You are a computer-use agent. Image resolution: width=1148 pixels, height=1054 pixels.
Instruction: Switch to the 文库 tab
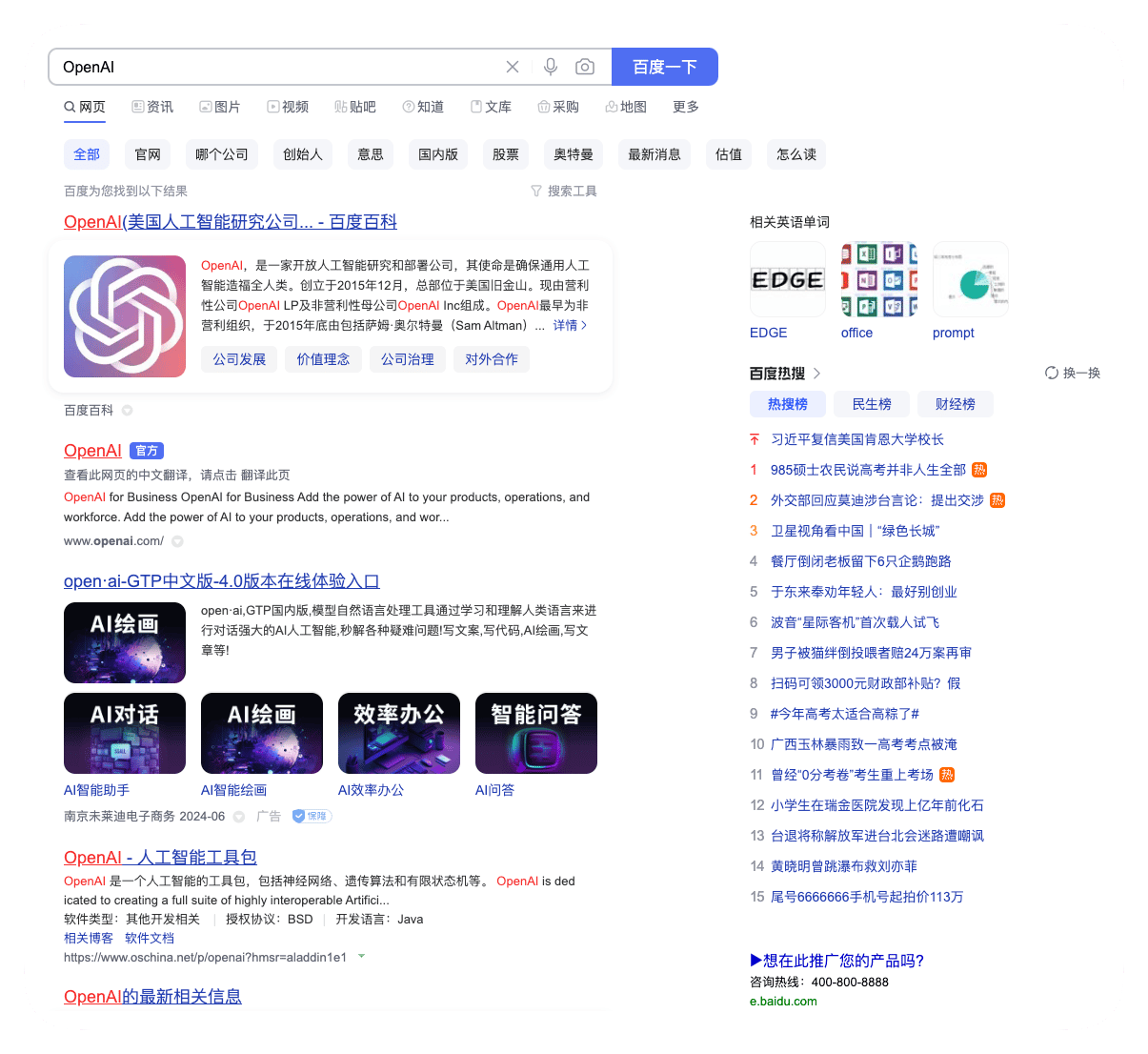(491, 107)
